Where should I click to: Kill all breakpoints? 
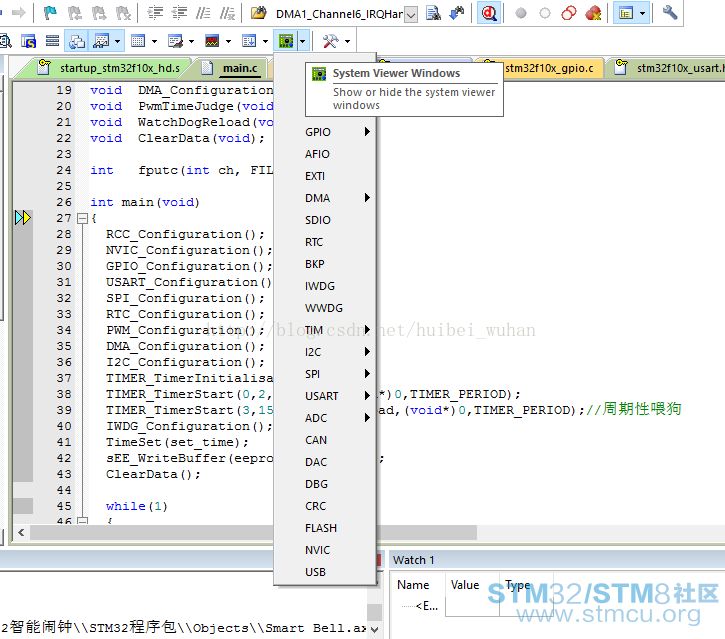coord(593,13)
